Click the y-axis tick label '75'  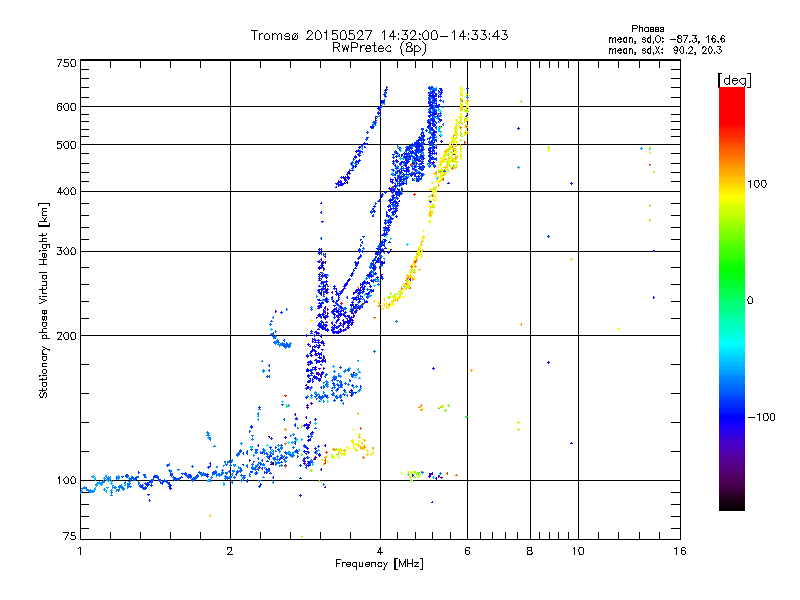pyautogui.click(x=69, y=536)
